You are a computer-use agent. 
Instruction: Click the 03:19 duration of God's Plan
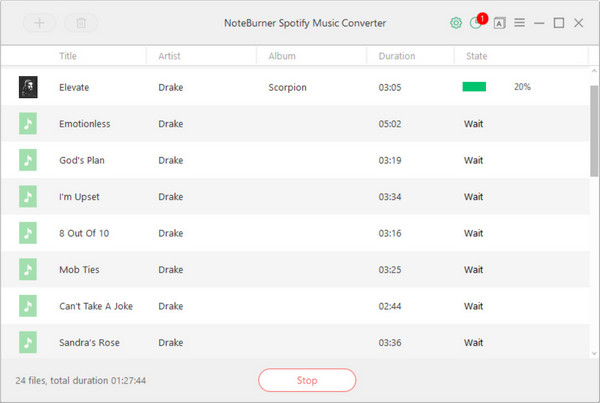(390, 160)
